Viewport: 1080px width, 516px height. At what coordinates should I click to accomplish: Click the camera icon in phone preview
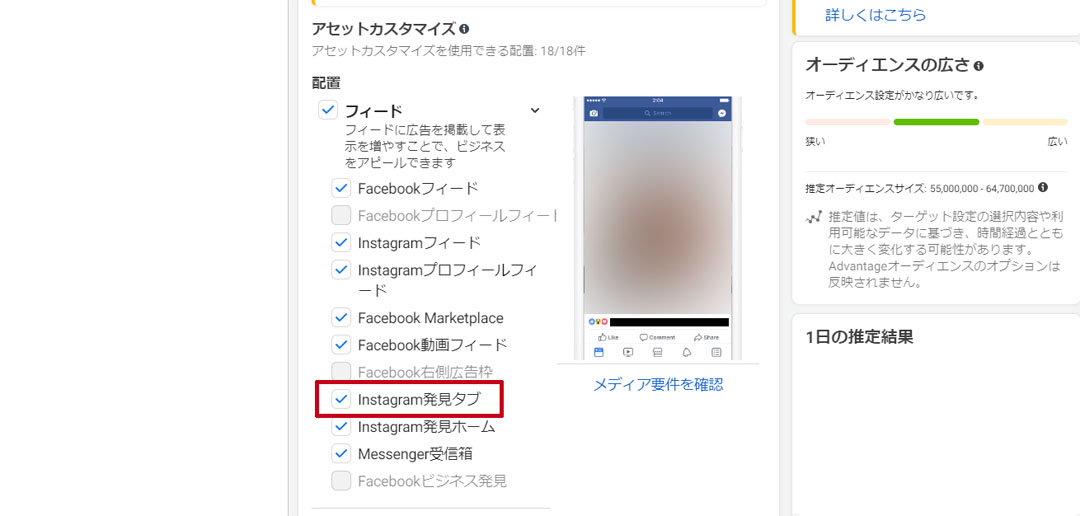click(594, 114)
